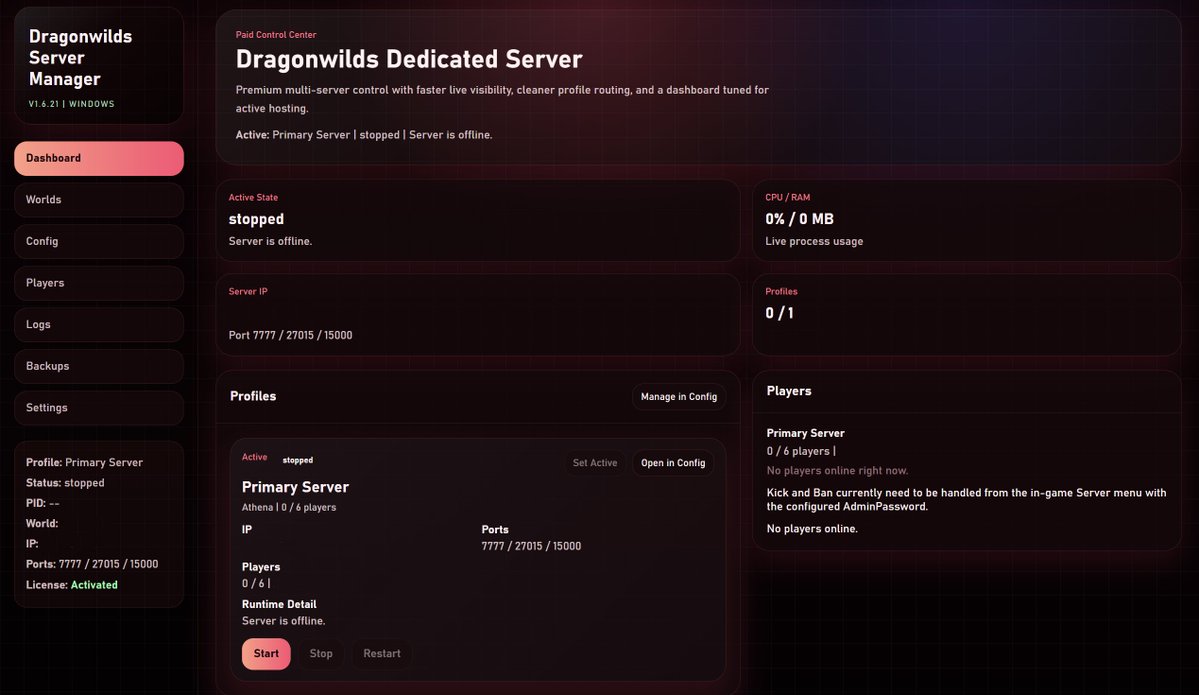Click Manage in Config button
The image size is (1199, 695).
pos(678,397)
